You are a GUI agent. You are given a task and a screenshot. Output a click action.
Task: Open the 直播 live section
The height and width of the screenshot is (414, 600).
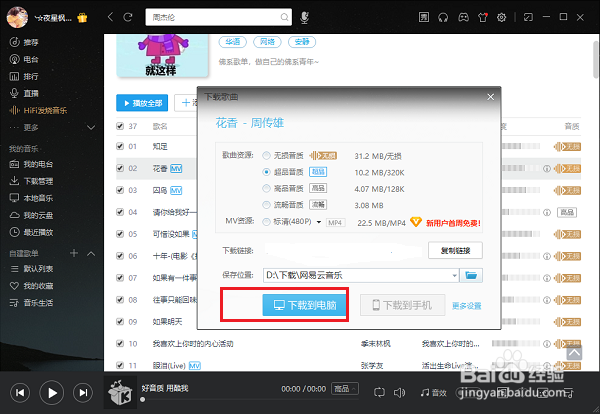pyautogui.click(x=24, y=93)
